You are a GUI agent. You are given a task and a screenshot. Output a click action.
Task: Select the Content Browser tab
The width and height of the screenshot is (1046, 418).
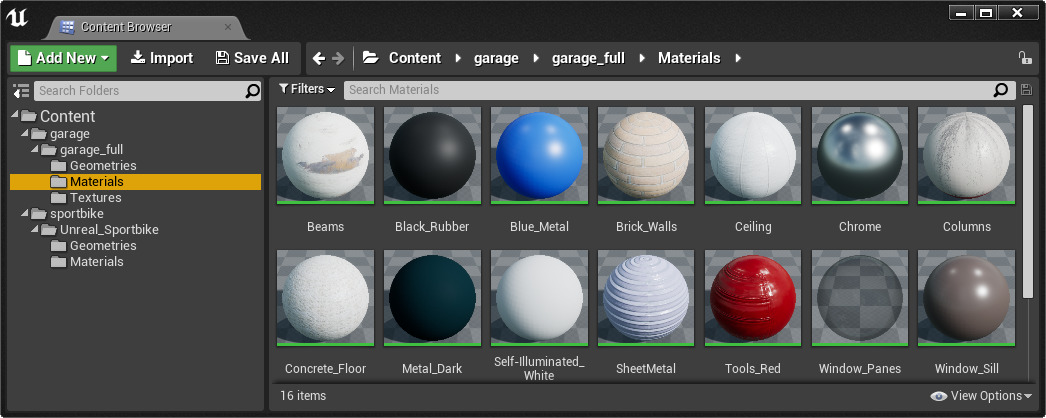coord(125,27)
